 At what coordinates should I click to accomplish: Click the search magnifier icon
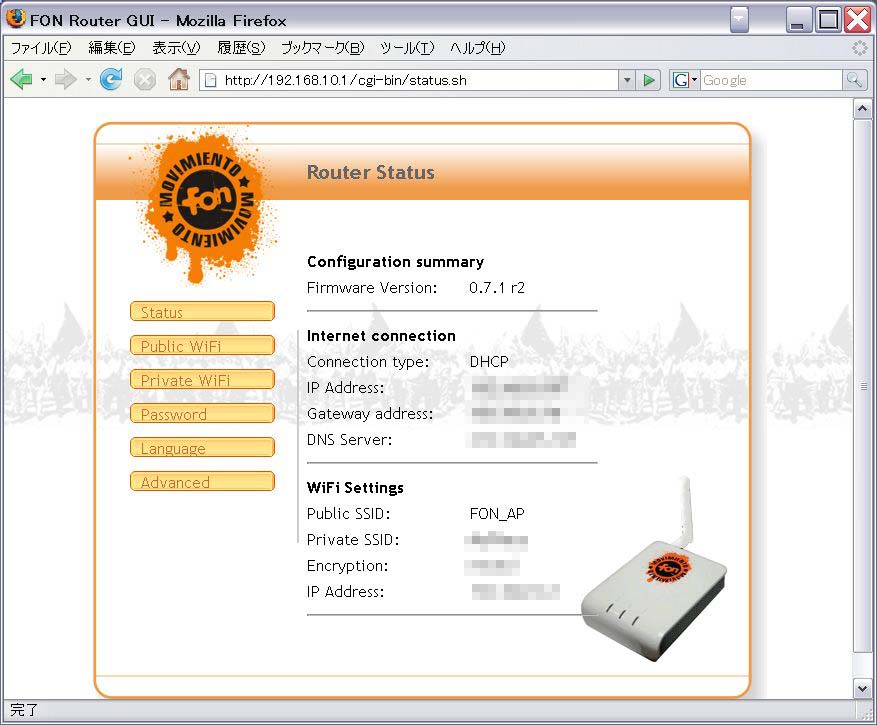(x=854, y=80)
